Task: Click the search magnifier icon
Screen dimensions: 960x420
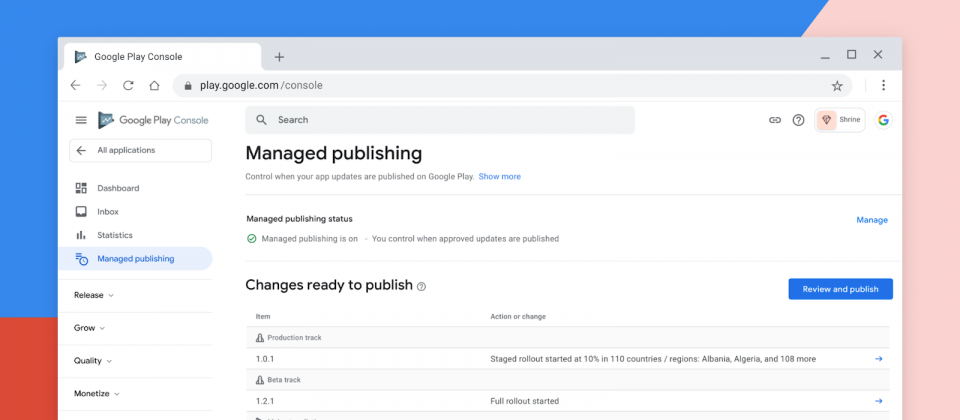Action: click(261, 120)
